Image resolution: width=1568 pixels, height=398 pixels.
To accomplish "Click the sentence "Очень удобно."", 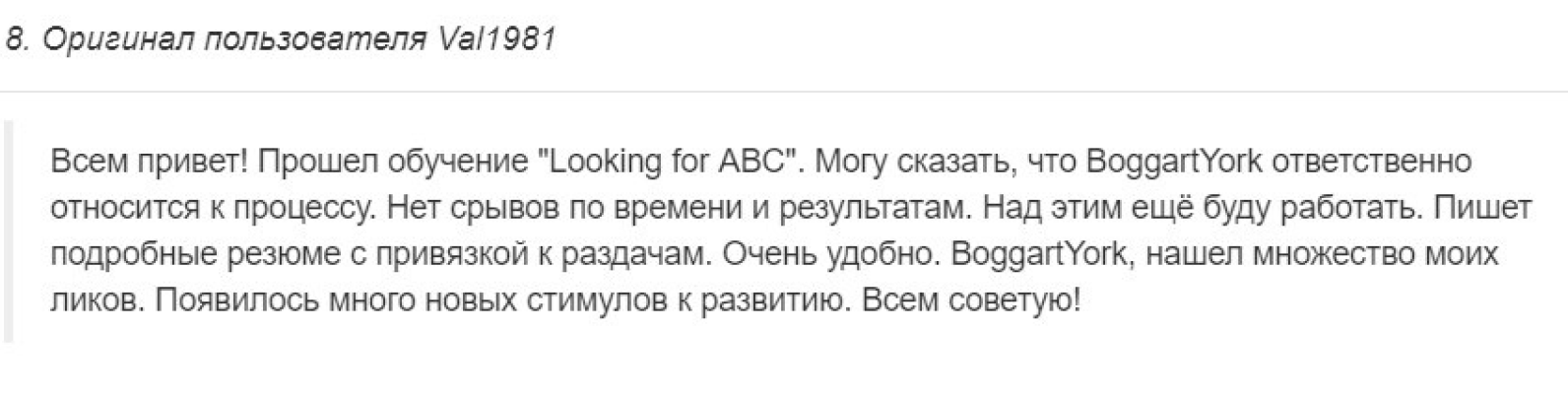I will pyautogui.click(x=832, y=254).
